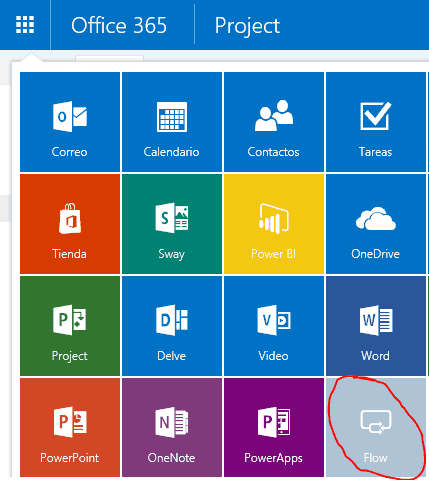Open the PowerApps tile

click(274, 427)
